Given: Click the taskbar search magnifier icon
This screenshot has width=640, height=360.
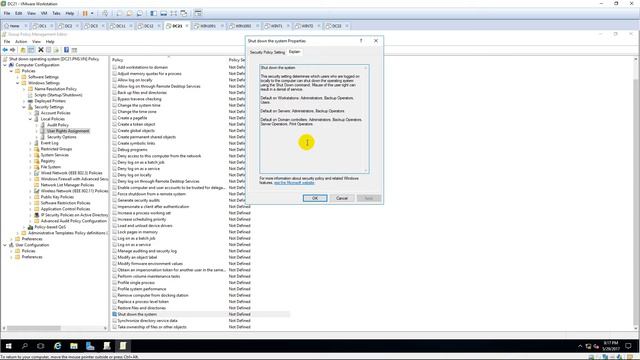Looking at the screenshot, I should pyautogui.click(x=24, y=346).
